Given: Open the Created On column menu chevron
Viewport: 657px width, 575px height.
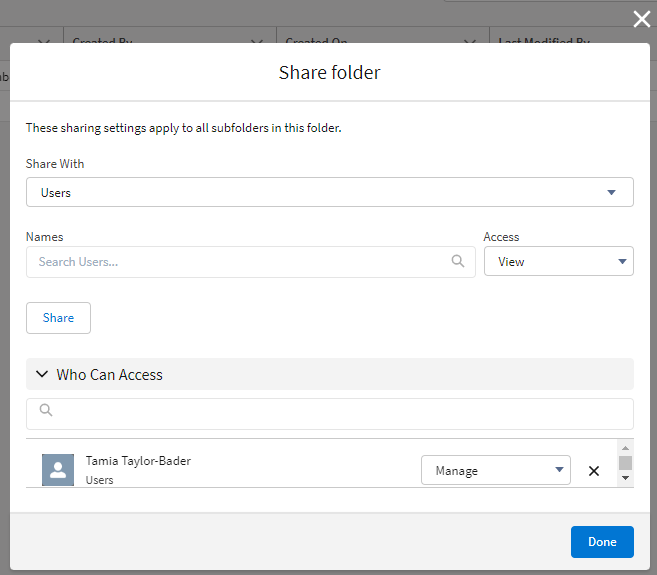Looking at the screenshot, I should pyautogui.click(x=470, y=42).
